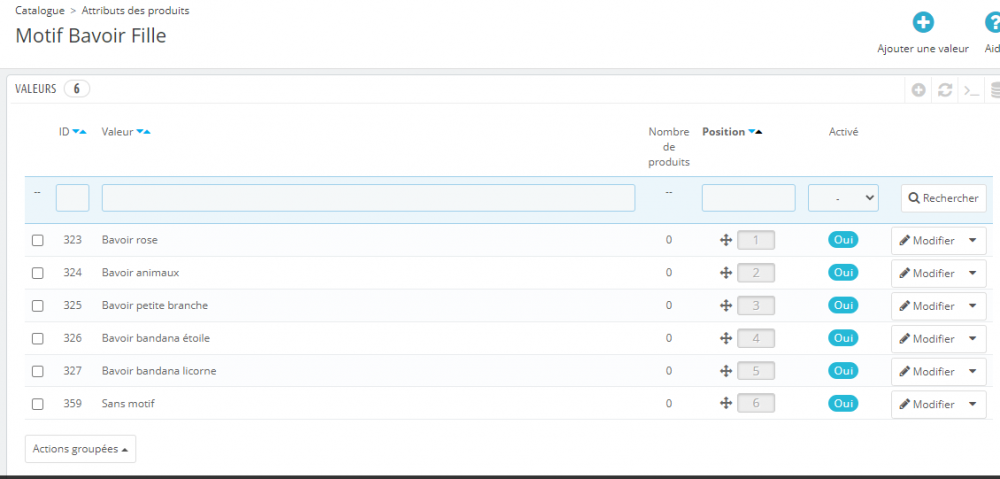Click the Rechercher button
The image size is (1000, 479).
pos(943,198)
